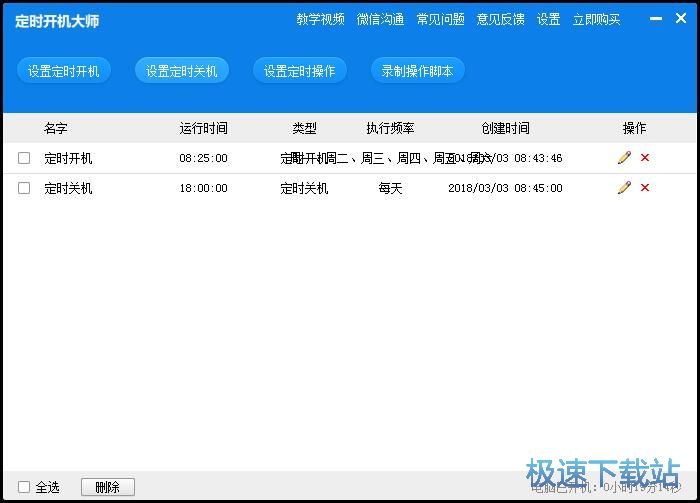Click the 08:25:00 run time cell
Screen dimensions: 700x503
[x=204, y=158]
